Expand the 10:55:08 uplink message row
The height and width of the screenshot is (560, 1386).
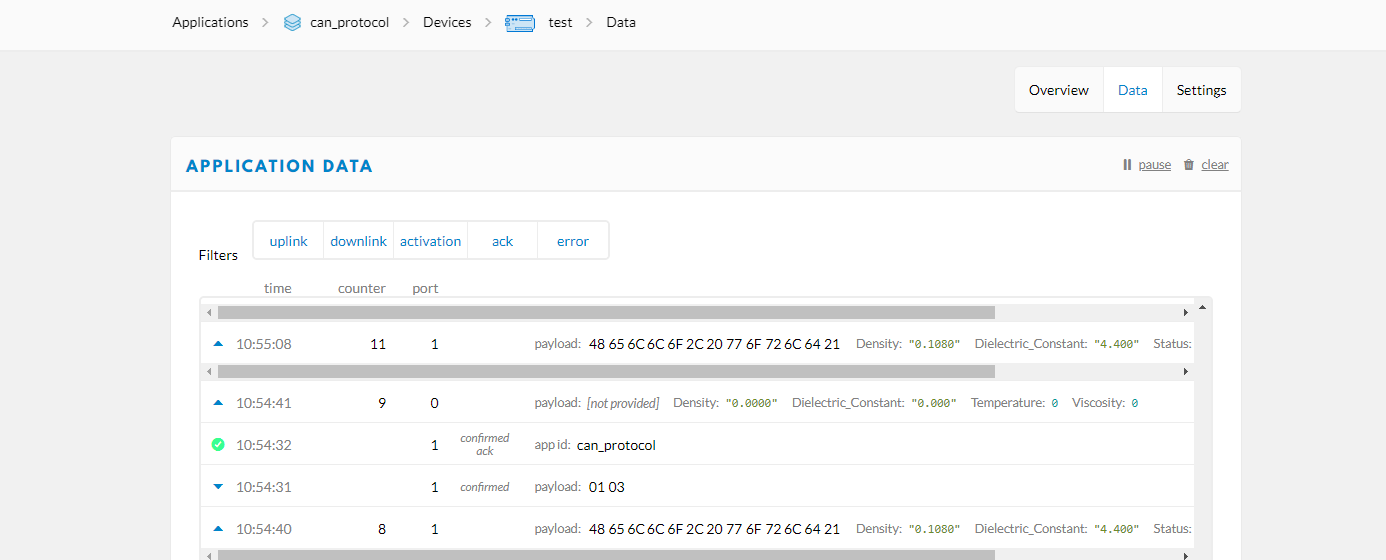coord(697,343)
